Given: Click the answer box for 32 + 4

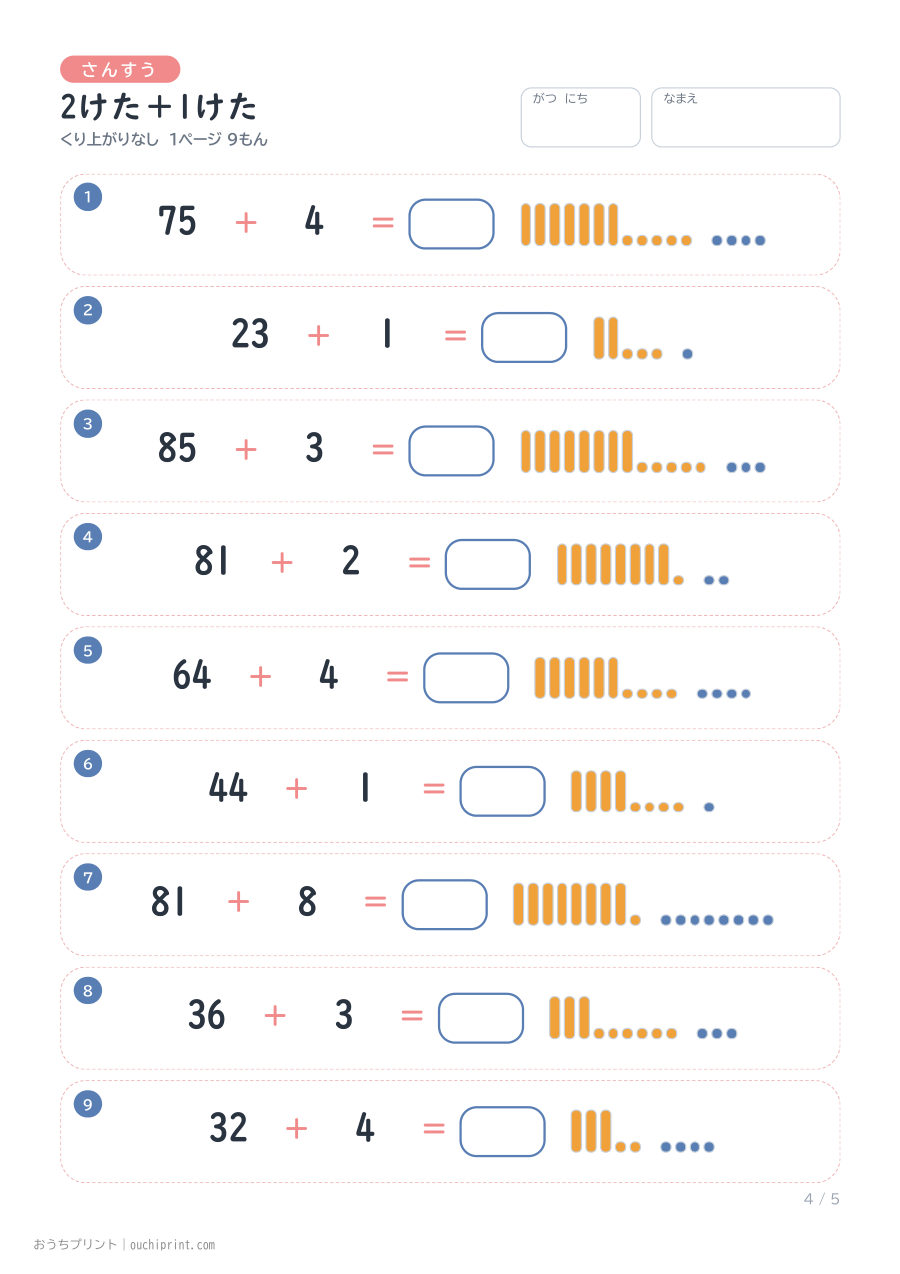Looking at the screenshot, I should (x=503, y=1131).
